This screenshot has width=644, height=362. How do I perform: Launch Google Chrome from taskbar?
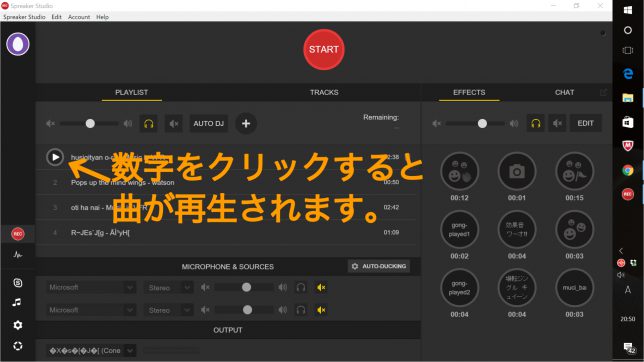click(628, 170)
